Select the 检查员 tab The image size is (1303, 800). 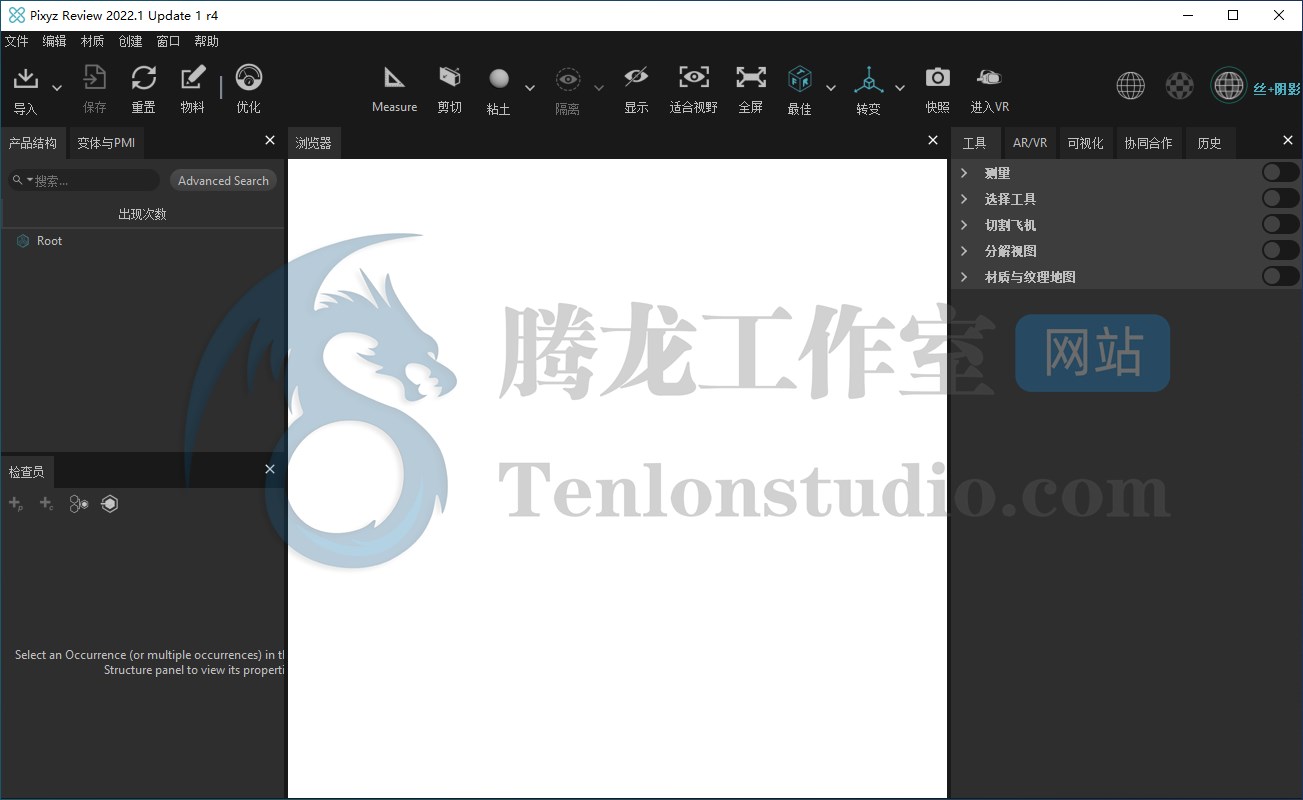(x=26, y=472)
